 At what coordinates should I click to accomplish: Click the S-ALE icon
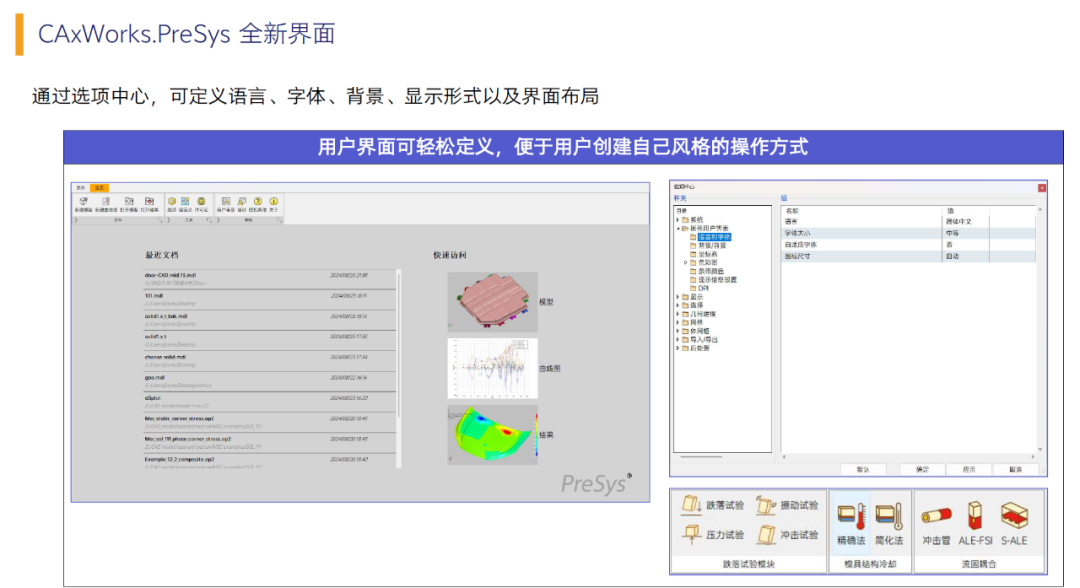coord(1015,516)
